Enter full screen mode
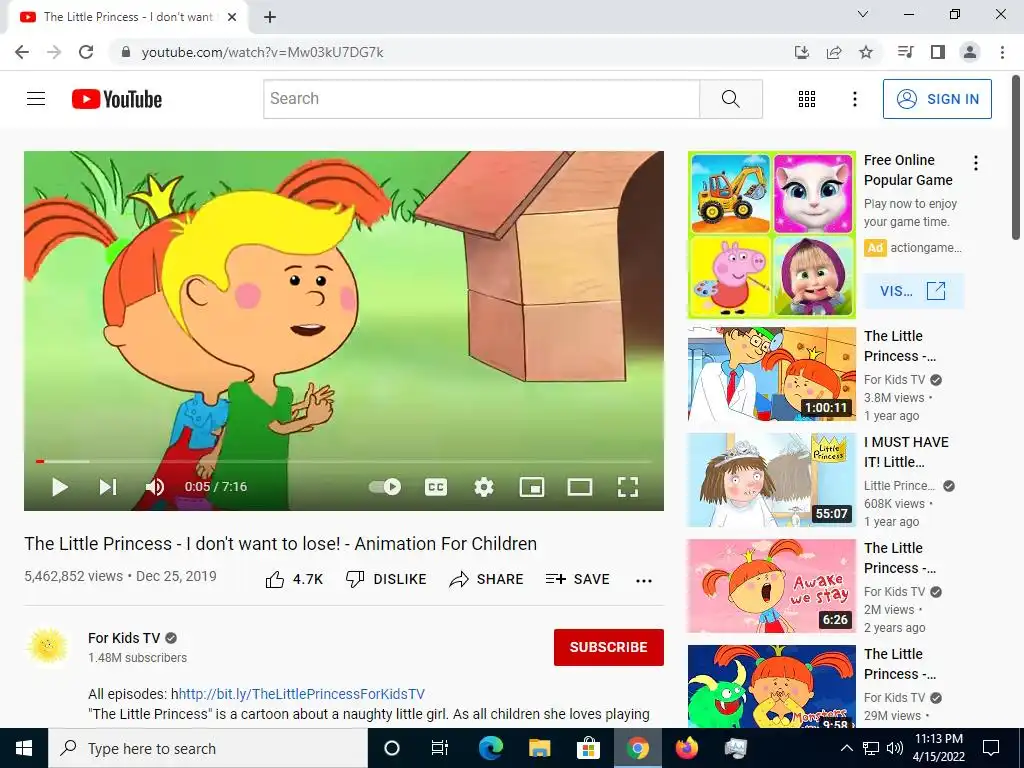 click(x=628, y=487)
